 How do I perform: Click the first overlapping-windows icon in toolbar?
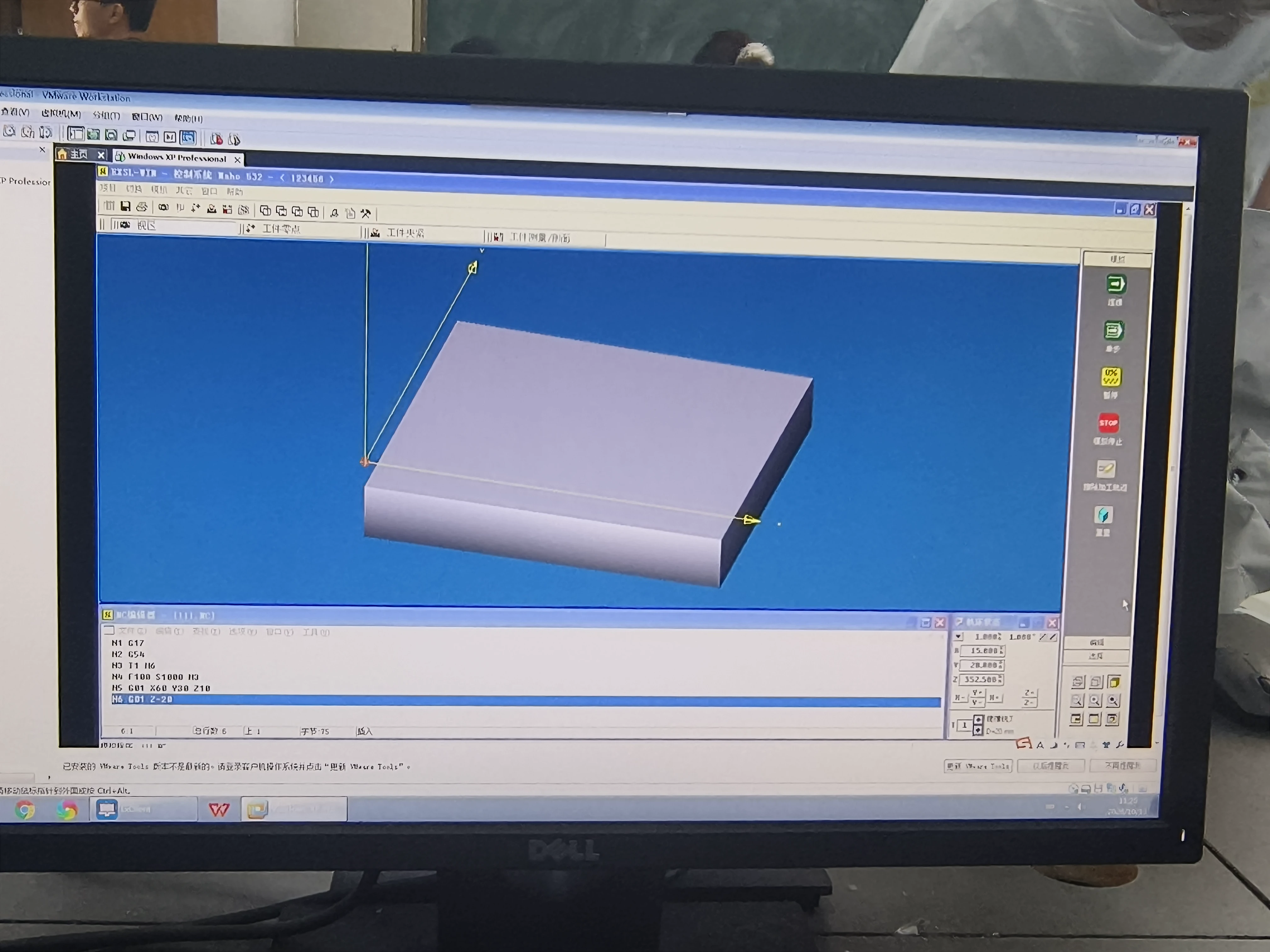point(265,211)
